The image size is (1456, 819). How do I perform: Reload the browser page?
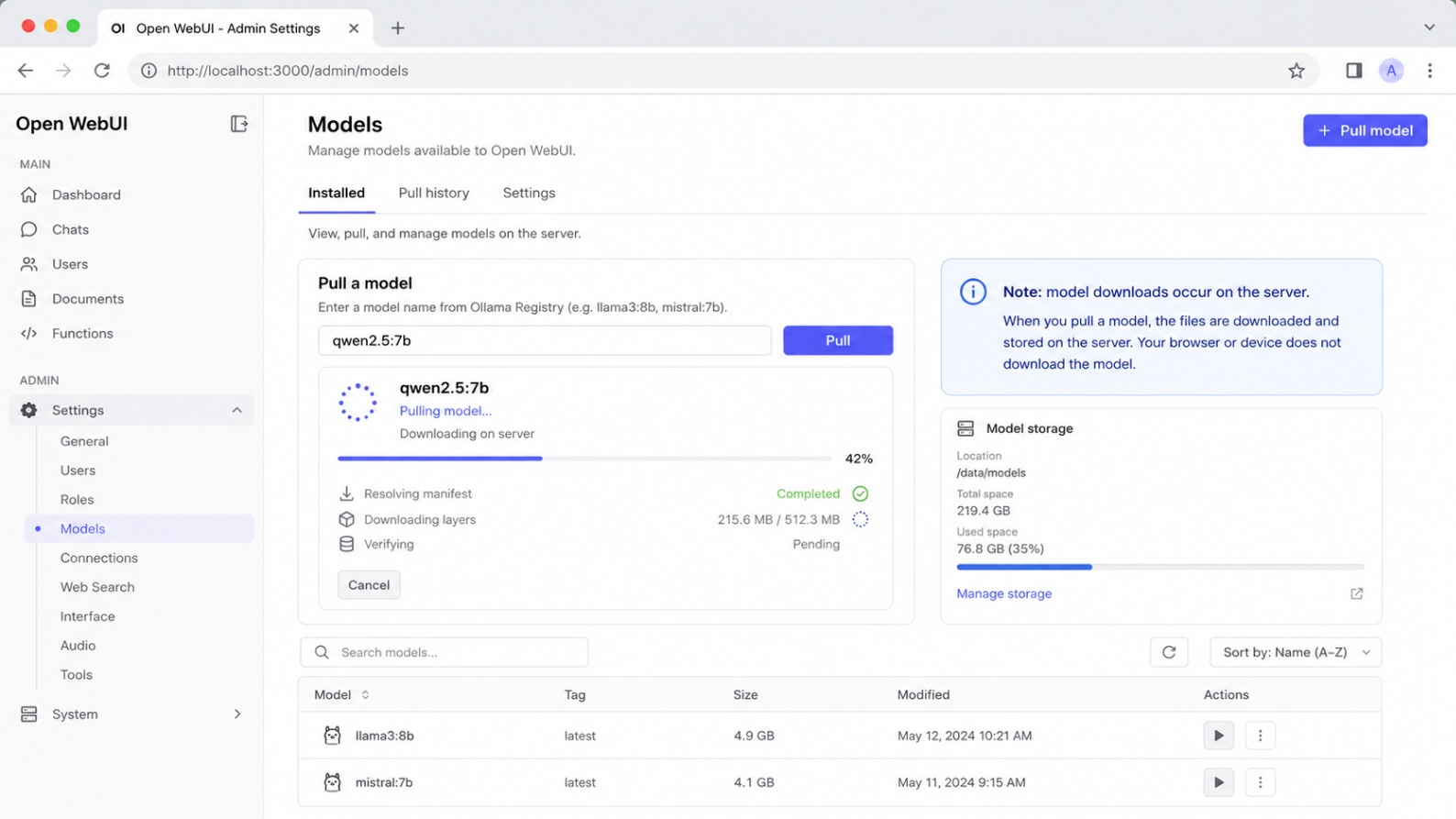pos(102,71)
